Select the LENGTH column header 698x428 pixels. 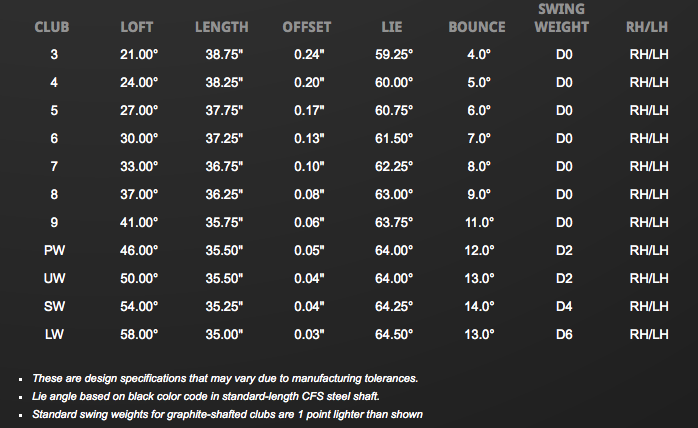pos(222,27)
